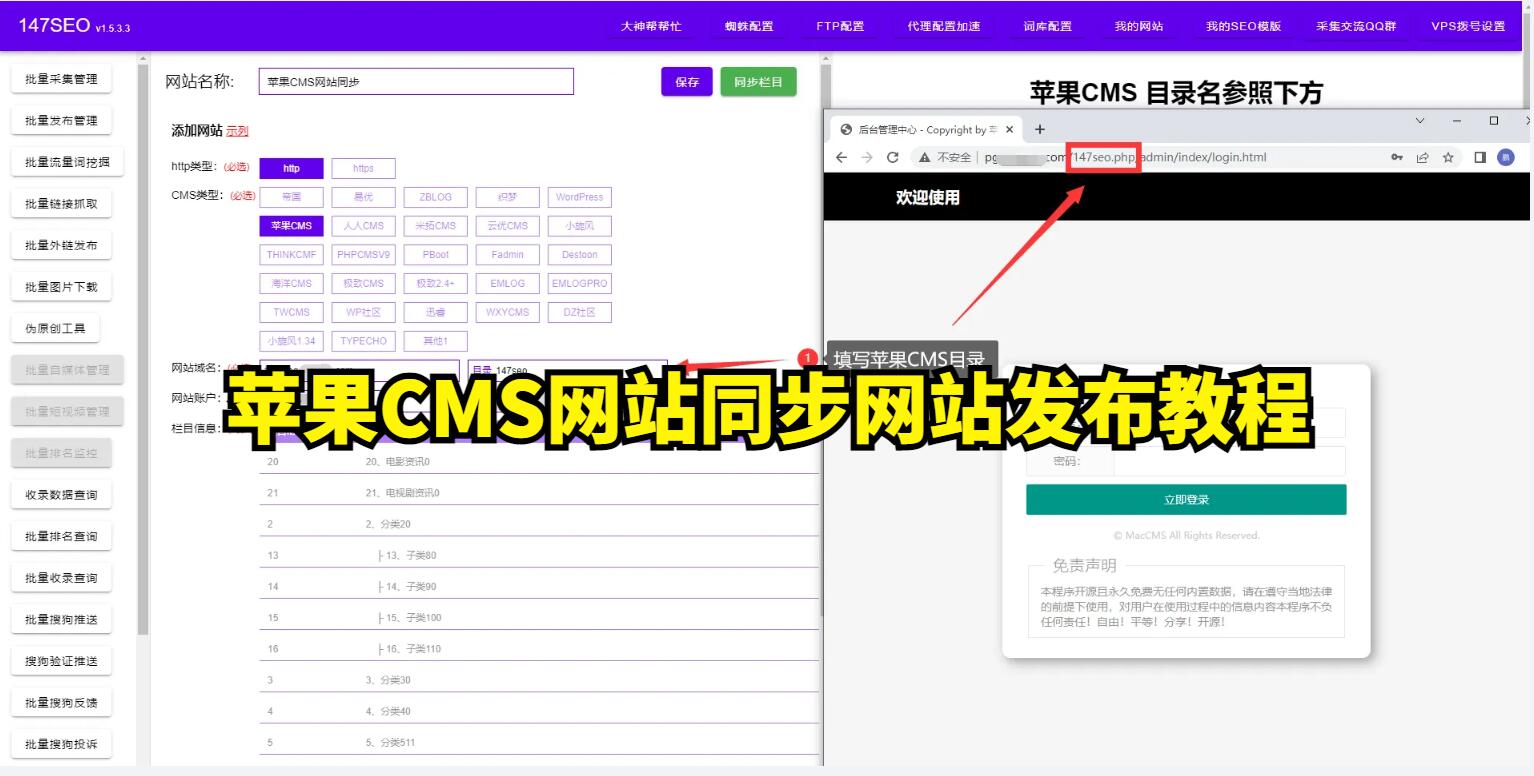Viewport: 1534px width, 776px height.
Task: Open 收录数据查询 in the sidebar
Action: (x=61, y=495)
